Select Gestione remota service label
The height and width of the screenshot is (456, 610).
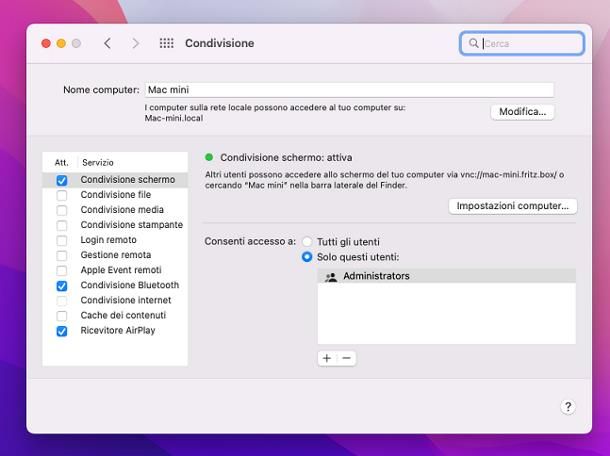pyautogui.click(x=116, y=255)
